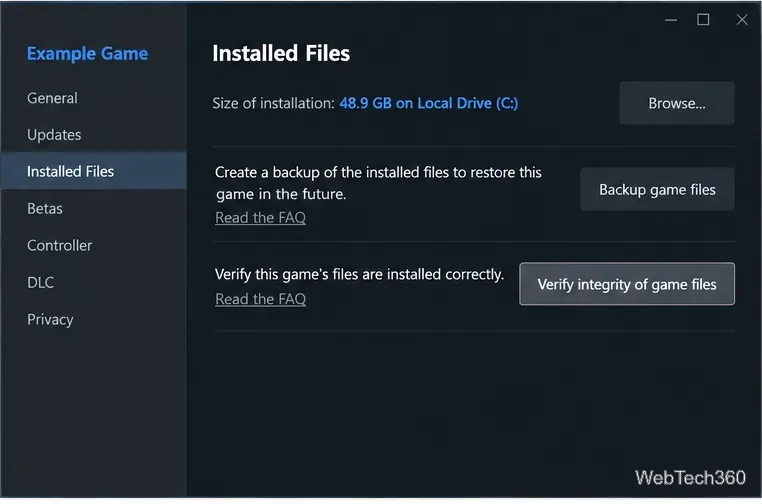Open Read the FAQ link under backup
Viewport: 762px width, 504px height.
(x=260, y=217)
